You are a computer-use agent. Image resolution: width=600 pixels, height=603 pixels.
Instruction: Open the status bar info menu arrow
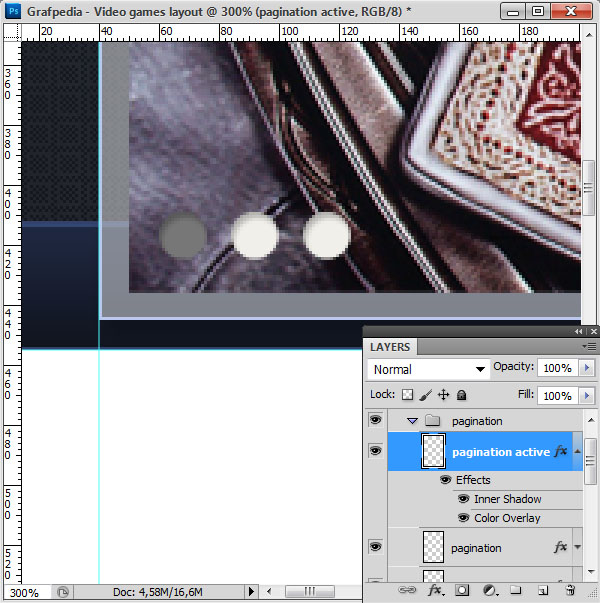coord(251,591)
